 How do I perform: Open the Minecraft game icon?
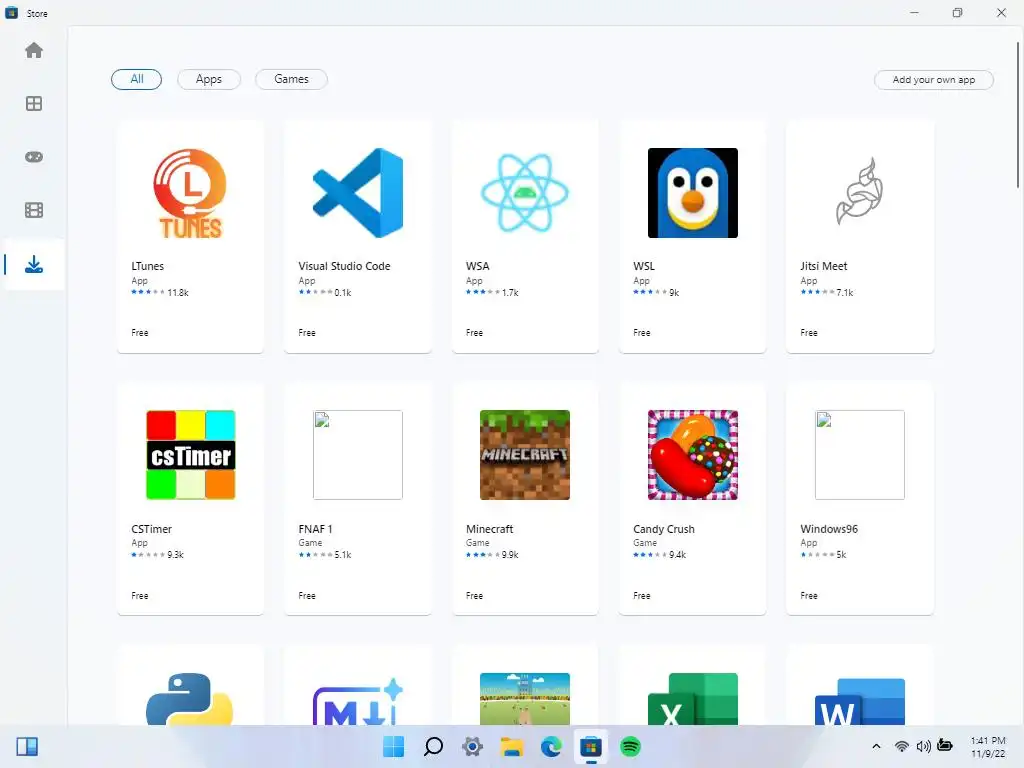[525, 455]
